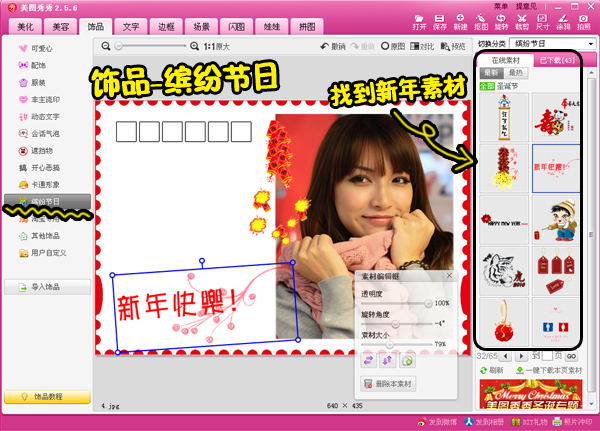This screenshot has width=600, height=431.
Task: Open the DIY礼物 gift option
Action: [x=529, y=422]
